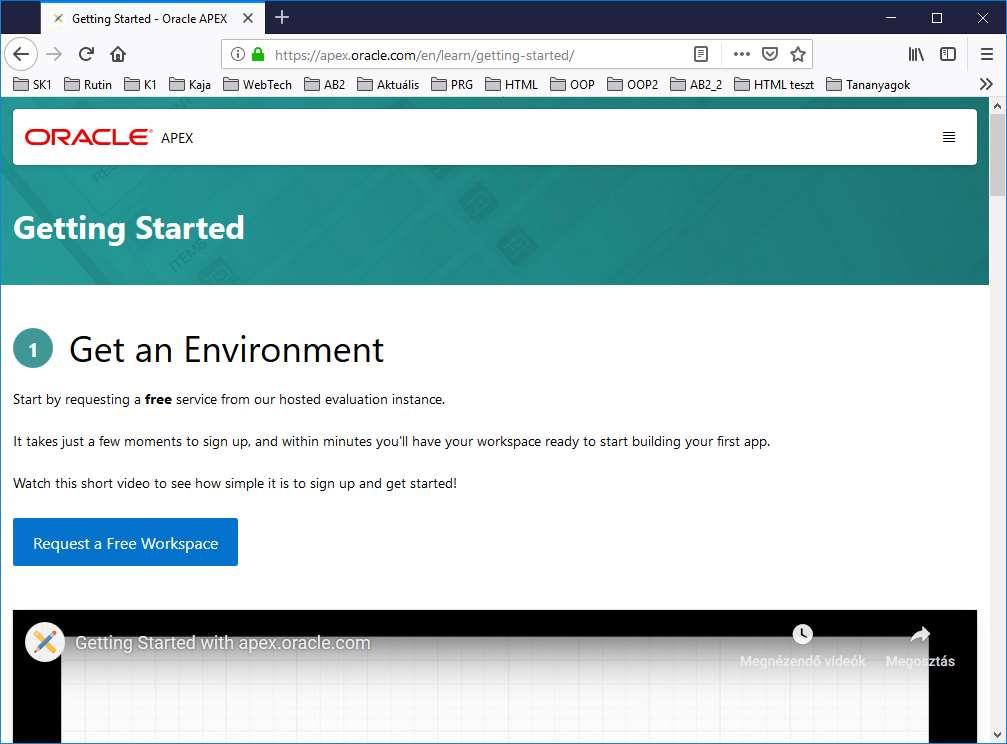Open the Kaja bookmark folder
Image resolution: width=1007 pixels, height=744 pixels.
point(190,84)
